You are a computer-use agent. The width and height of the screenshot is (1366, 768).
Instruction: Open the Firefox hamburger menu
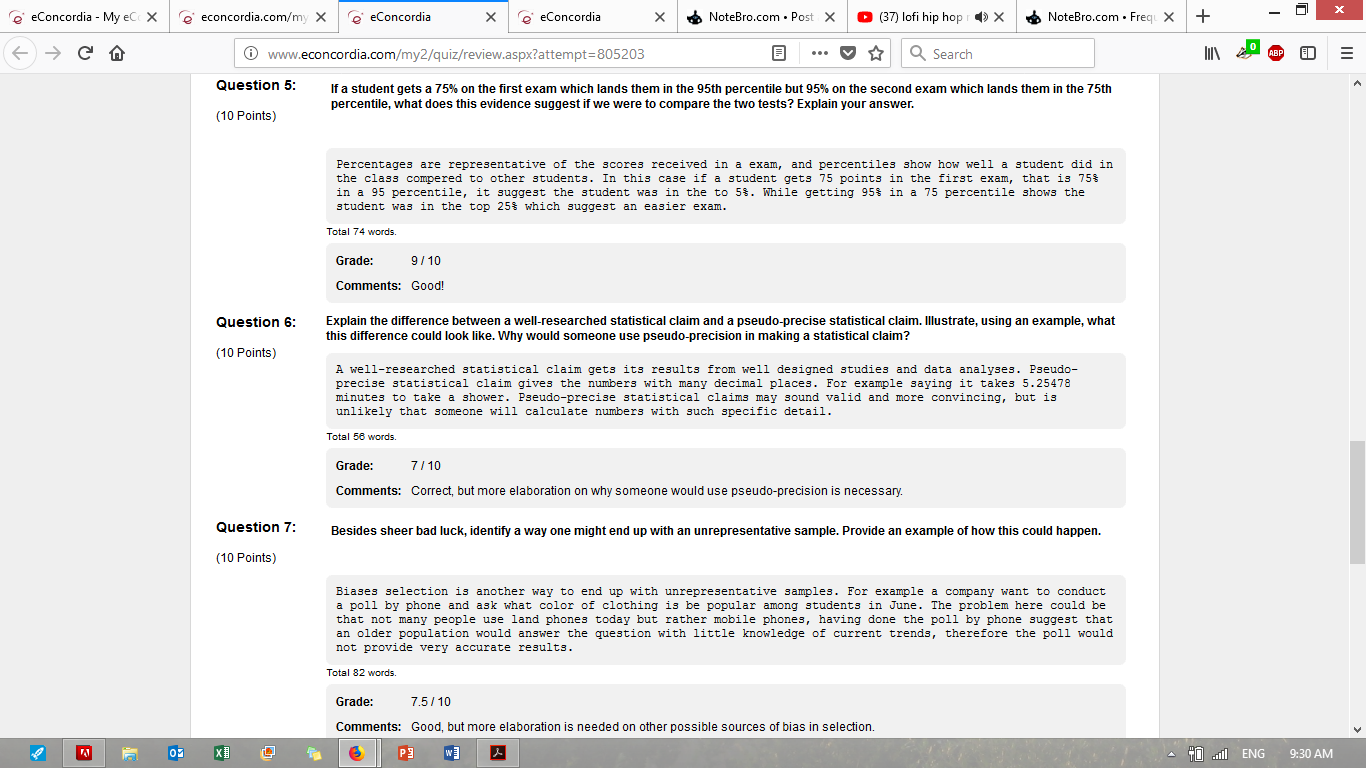click(1346, 54)
